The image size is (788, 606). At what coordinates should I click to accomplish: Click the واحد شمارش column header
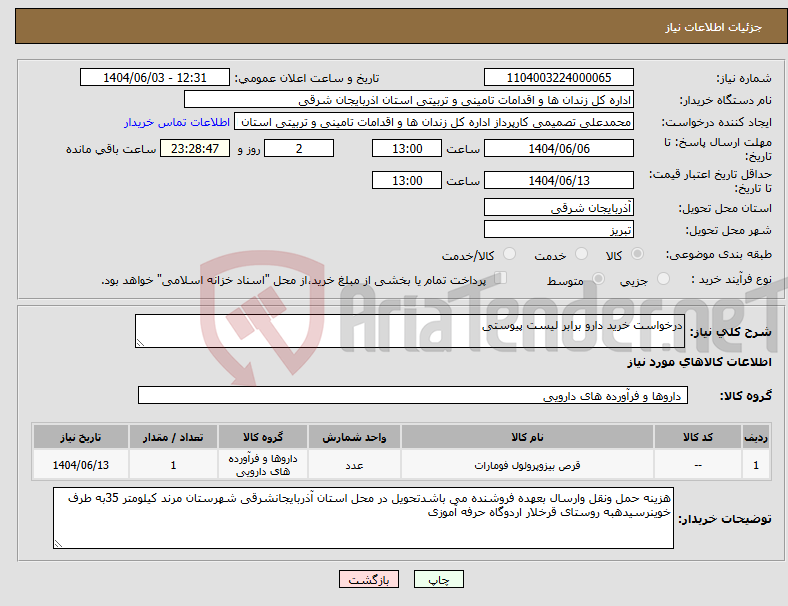tap(354, 437)
